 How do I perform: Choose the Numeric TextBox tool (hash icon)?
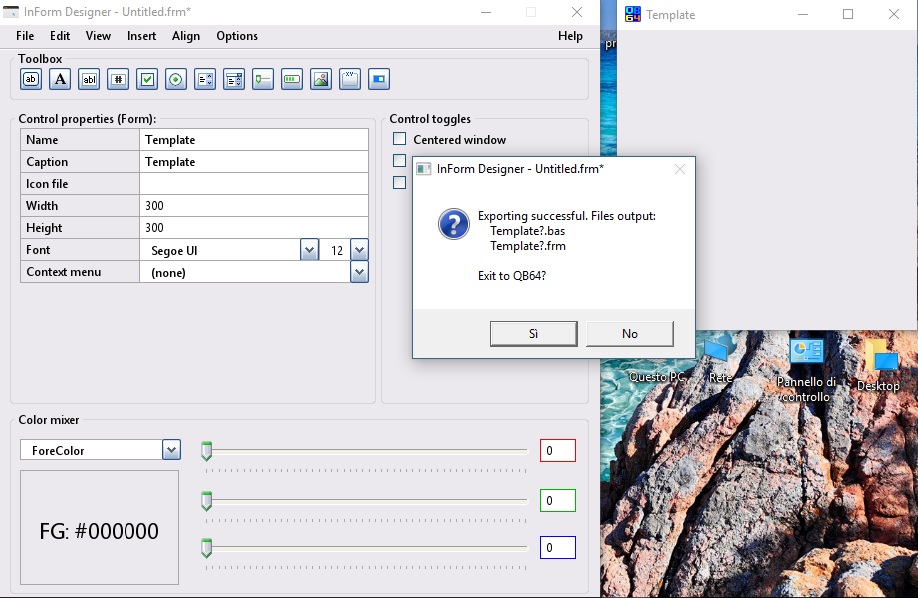(x=118, y=79)
